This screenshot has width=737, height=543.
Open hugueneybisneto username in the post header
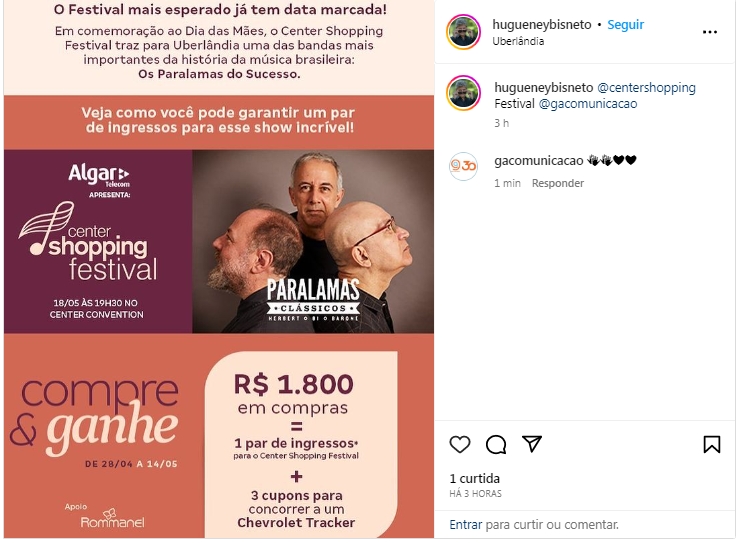point(541,24)
